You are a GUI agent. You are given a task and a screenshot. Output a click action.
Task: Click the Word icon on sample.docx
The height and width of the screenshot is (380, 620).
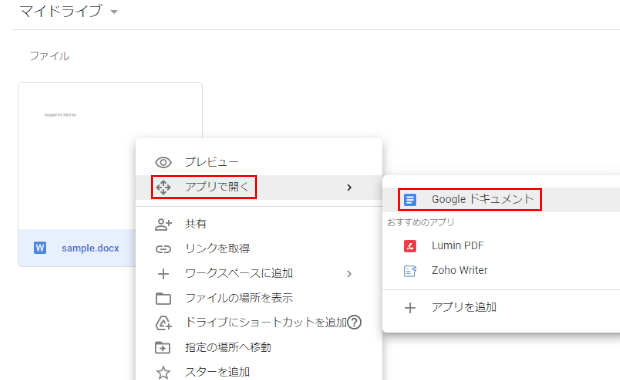pyautogui.click(x=40, y=248)
